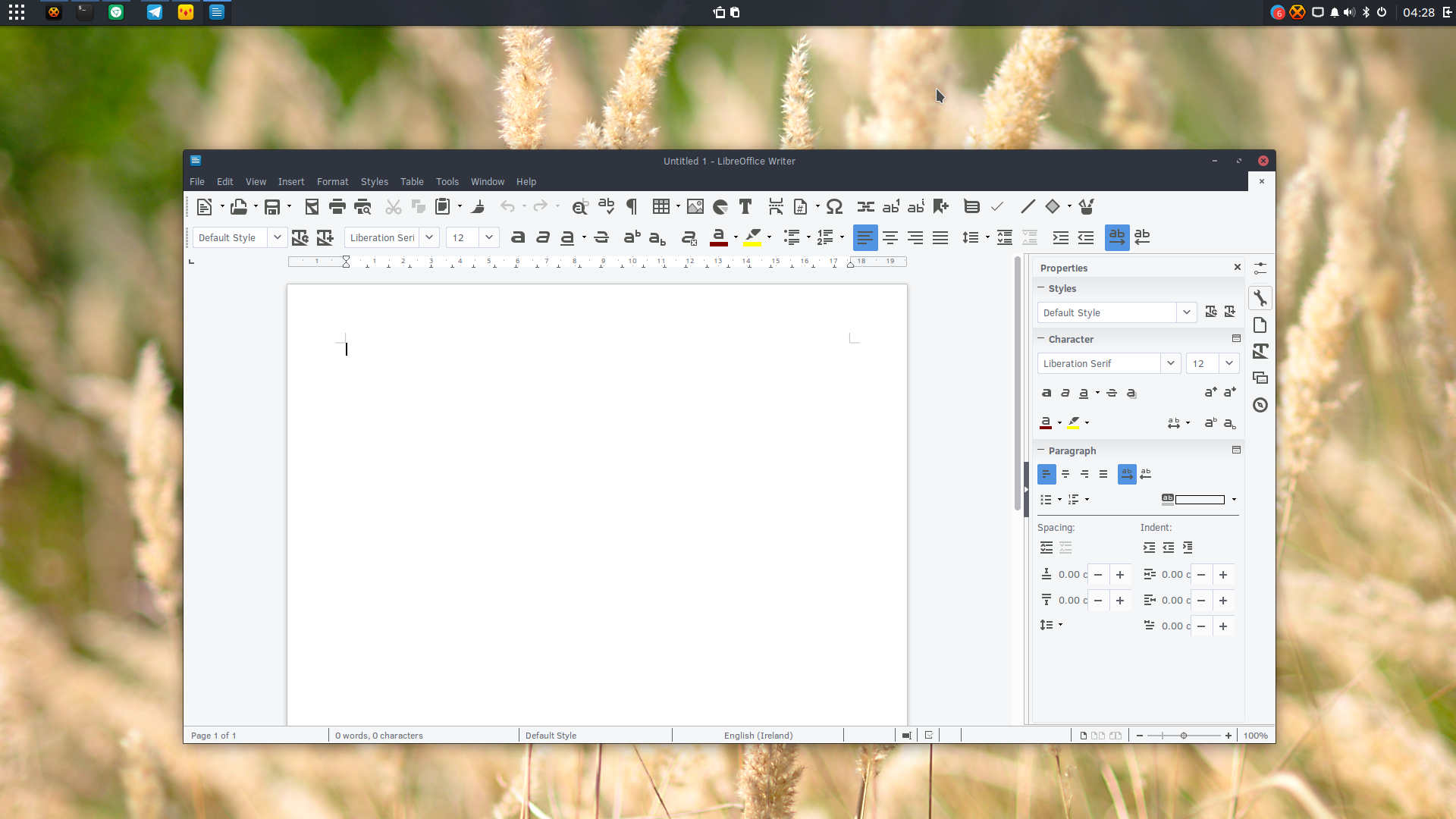Click the vertical document scrollbar
This screenshot has height=819, width=1456.
(1018, 384)
